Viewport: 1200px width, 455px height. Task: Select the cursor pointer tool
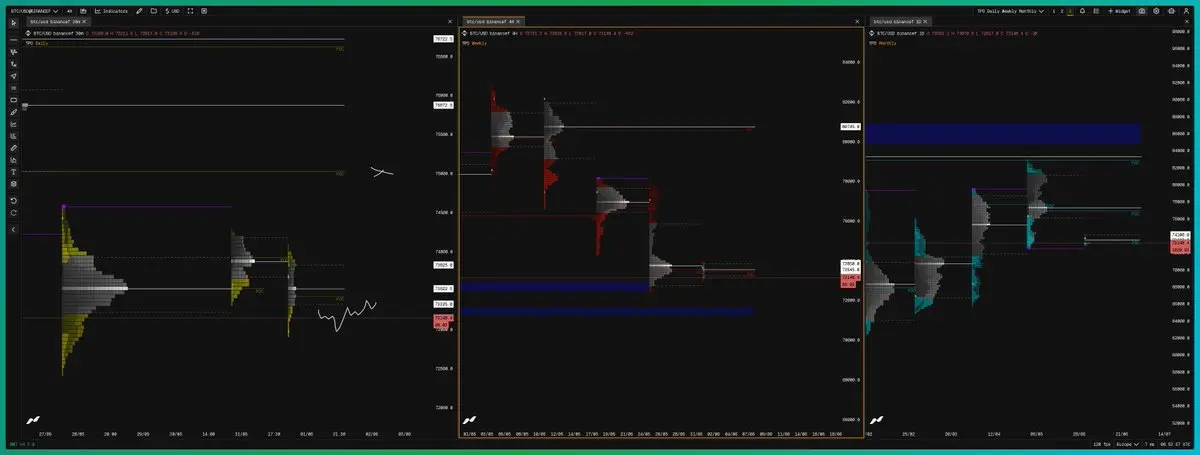point(13,21)
